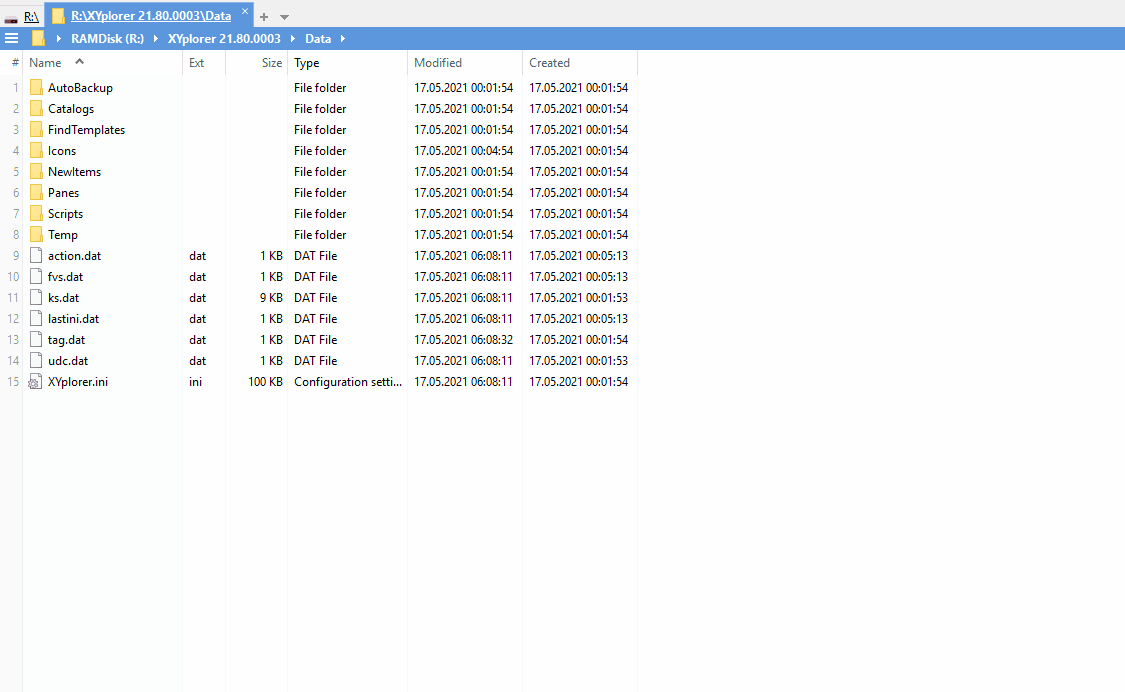Expand the breadcrumb arrow after Data
1125x692 pixels.
[342, 39]
